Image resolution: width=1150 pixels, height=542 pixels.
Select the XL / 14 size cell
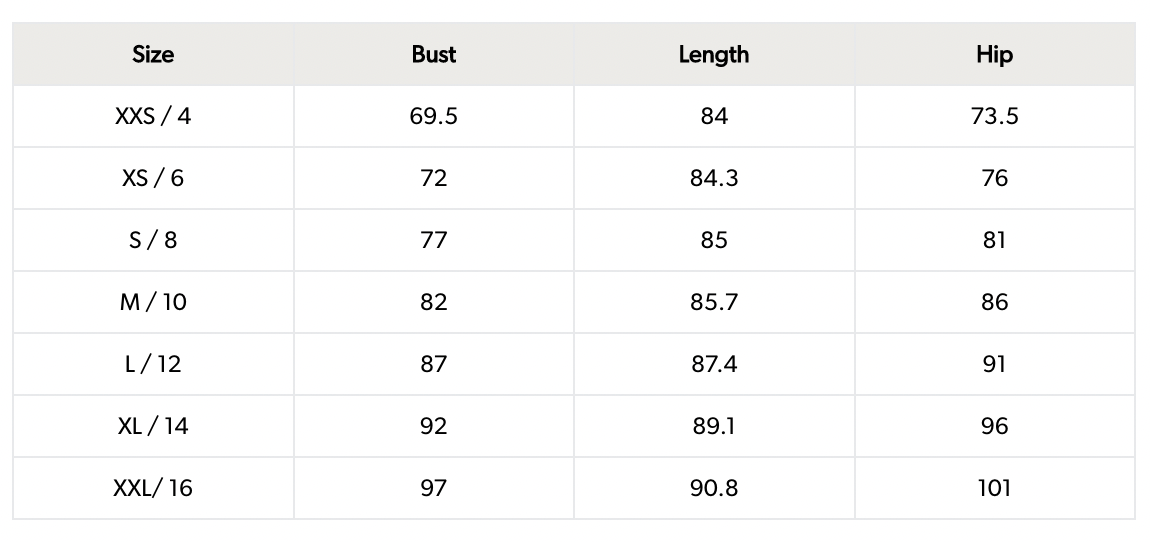pos(153,426)
